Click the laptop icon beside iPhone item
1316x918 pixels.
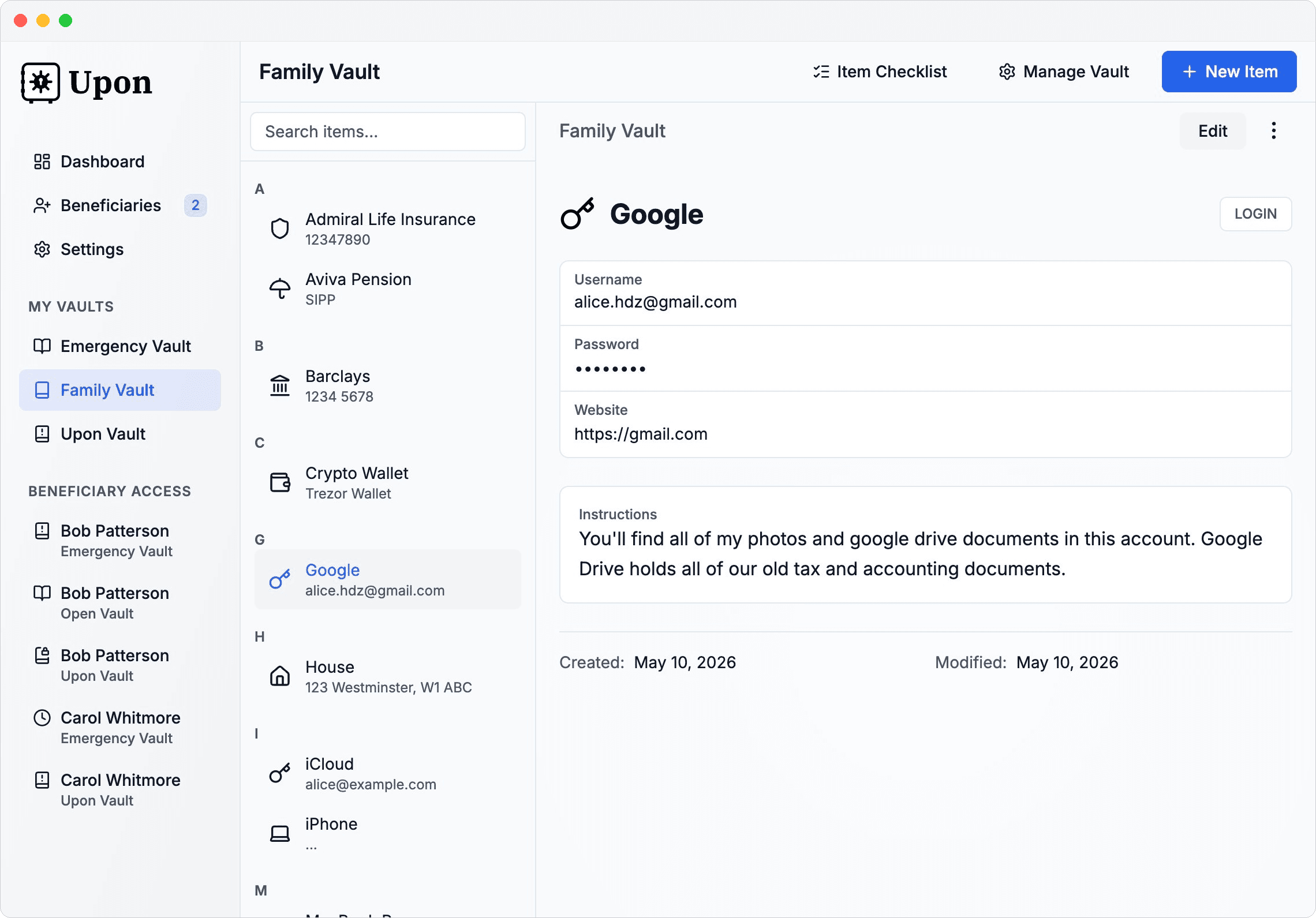tap(280, 833)
